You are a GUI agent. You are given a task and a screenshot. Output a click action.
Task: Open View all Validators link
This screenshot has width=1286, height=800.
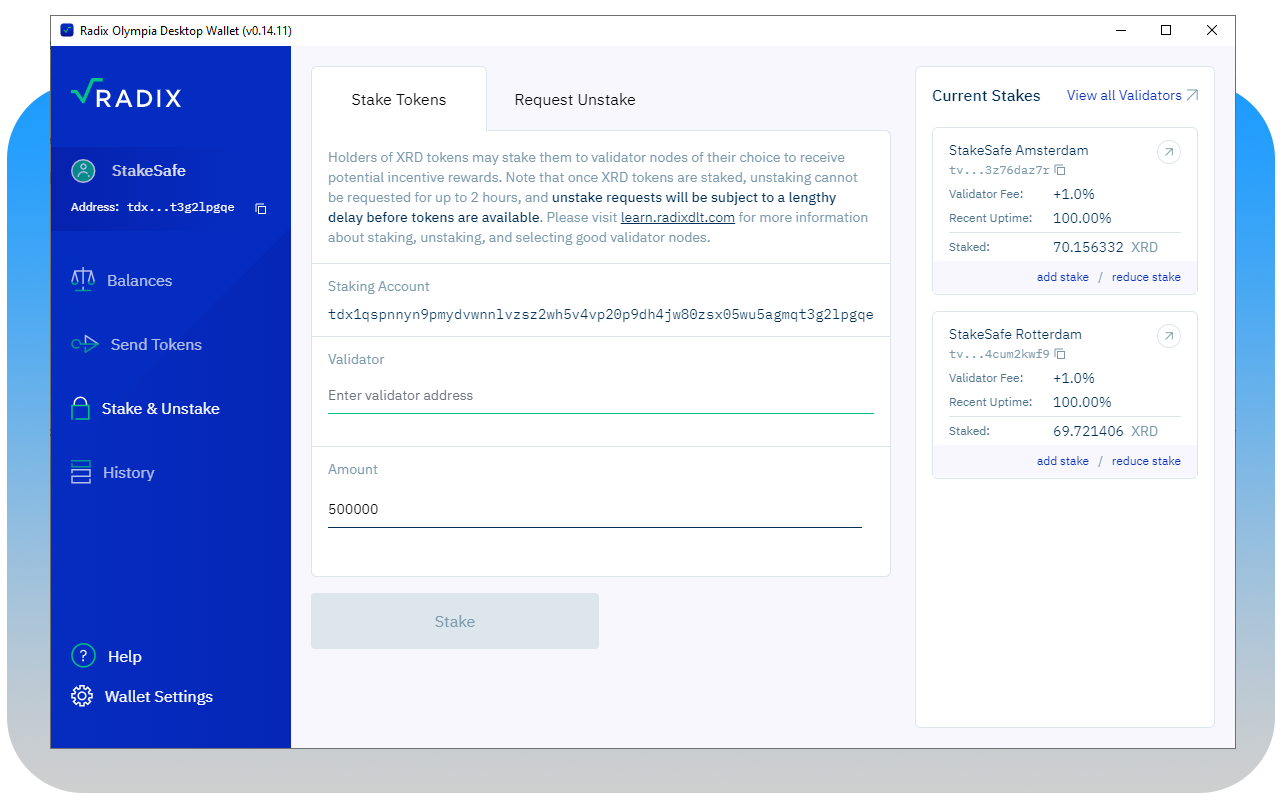click(x=1132, y=96)
